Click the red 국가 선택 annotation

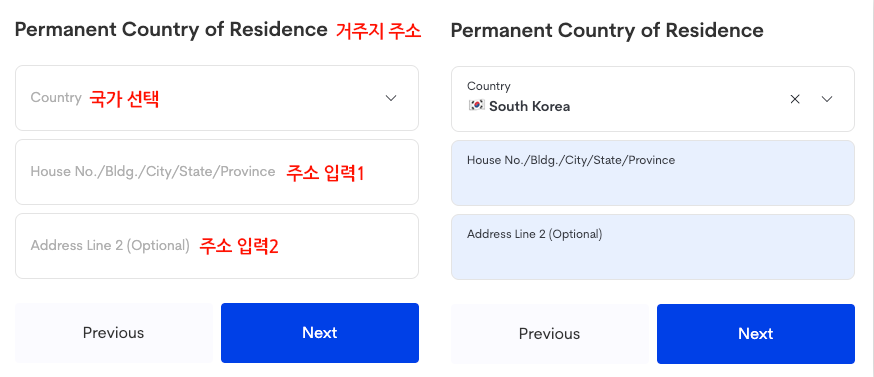point(124,99)
